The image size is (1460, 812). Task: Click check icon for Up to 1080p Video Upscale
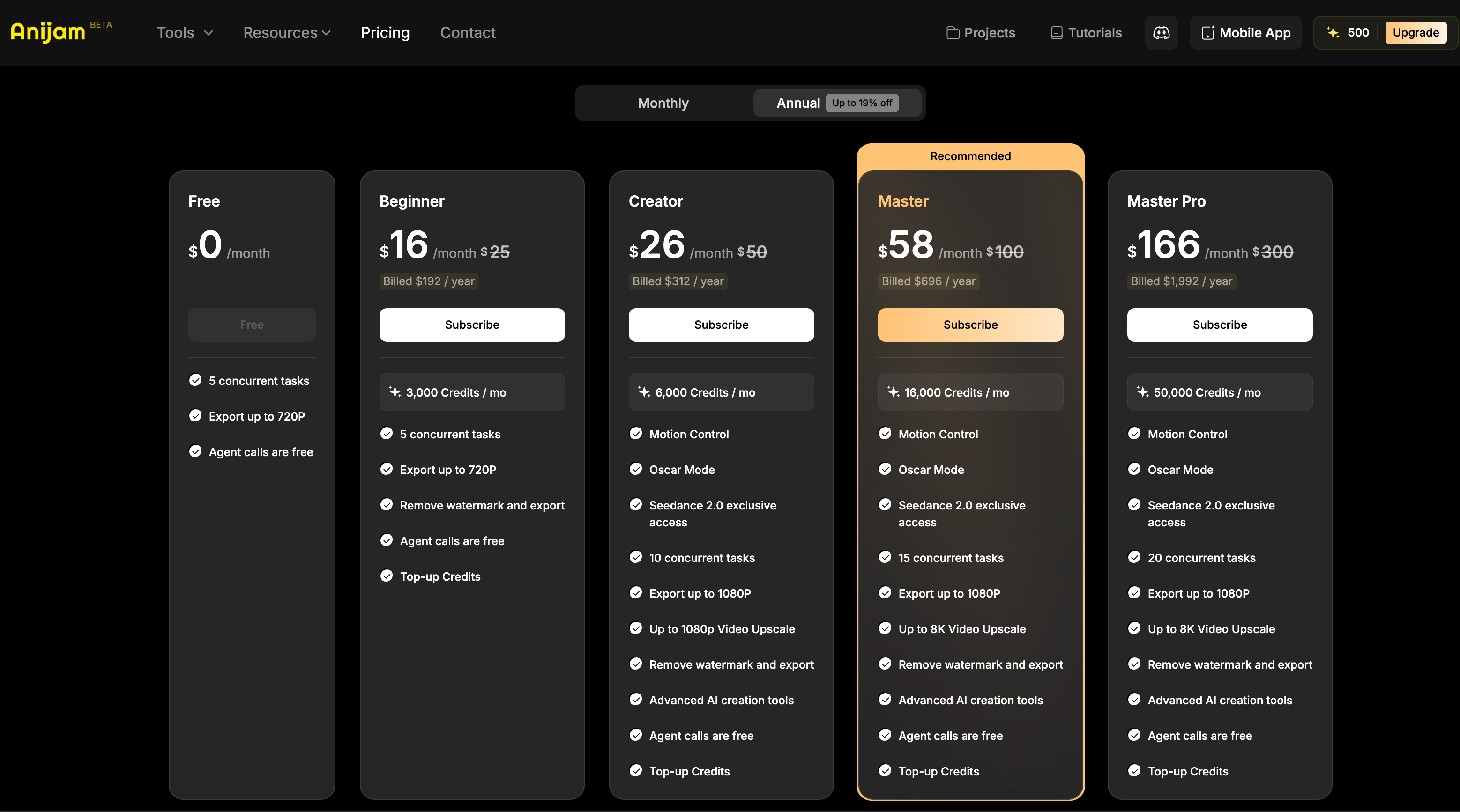point(636,628)
